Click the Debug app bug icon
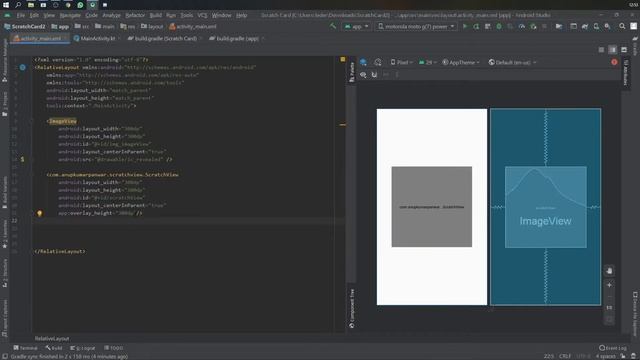This screenshot has width=640, height=360. (499, 26)
